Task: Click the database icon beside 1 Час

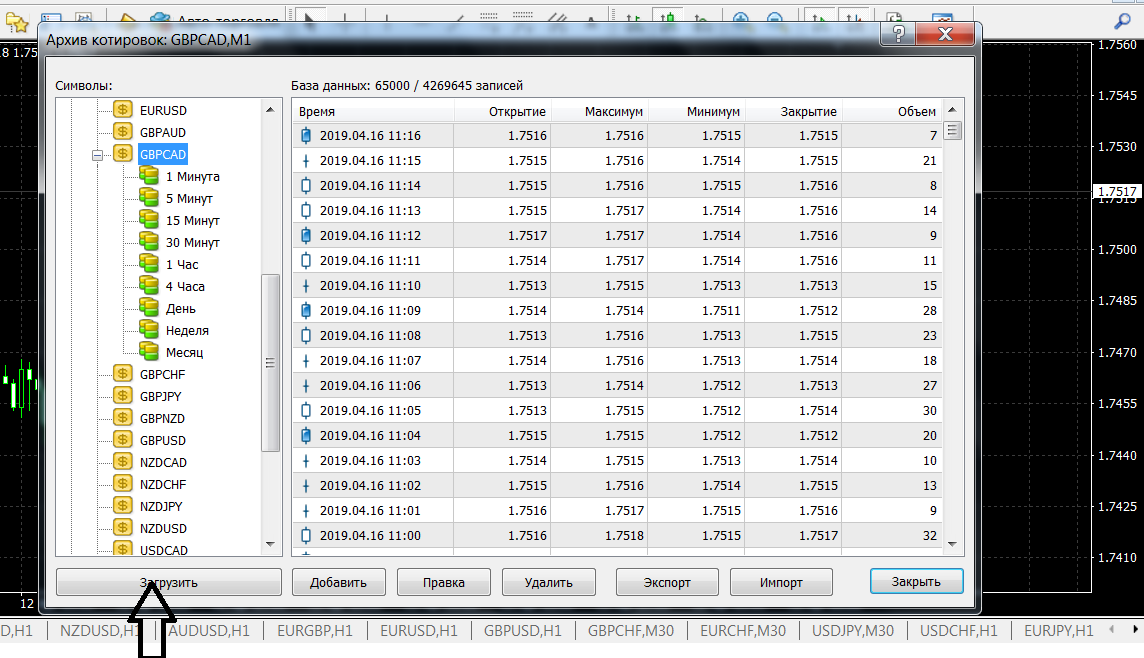Action: pos(149,264)
